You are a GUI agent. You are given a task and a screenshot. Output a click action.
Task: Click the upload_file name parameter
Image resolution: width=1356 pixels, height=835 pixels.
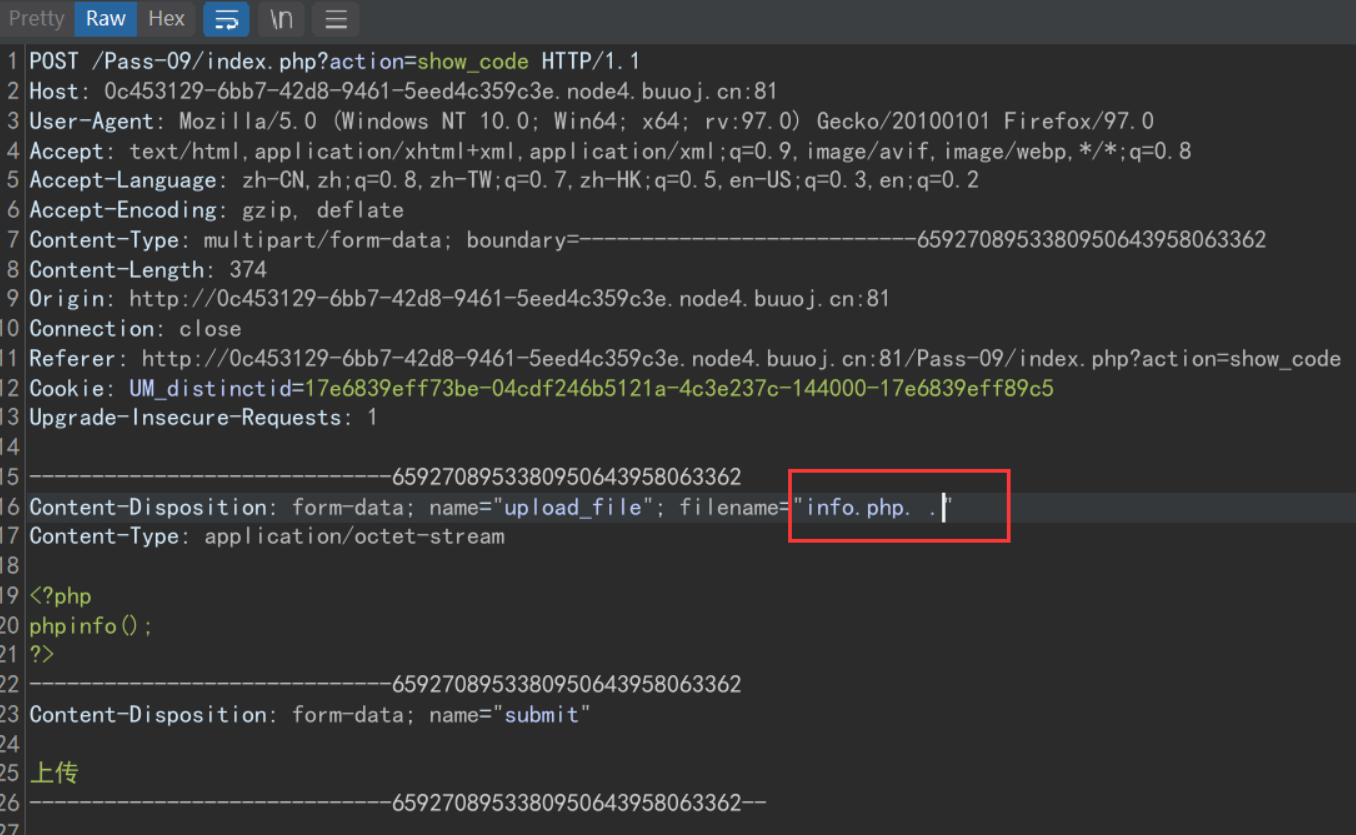pyautogui.click(x=573, y=507)
